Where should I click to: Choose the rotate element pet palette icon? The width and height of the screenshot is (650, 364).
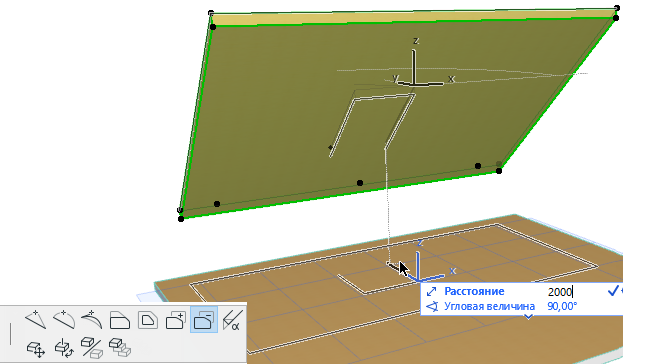pyautogui.click(x=64, y=348)
